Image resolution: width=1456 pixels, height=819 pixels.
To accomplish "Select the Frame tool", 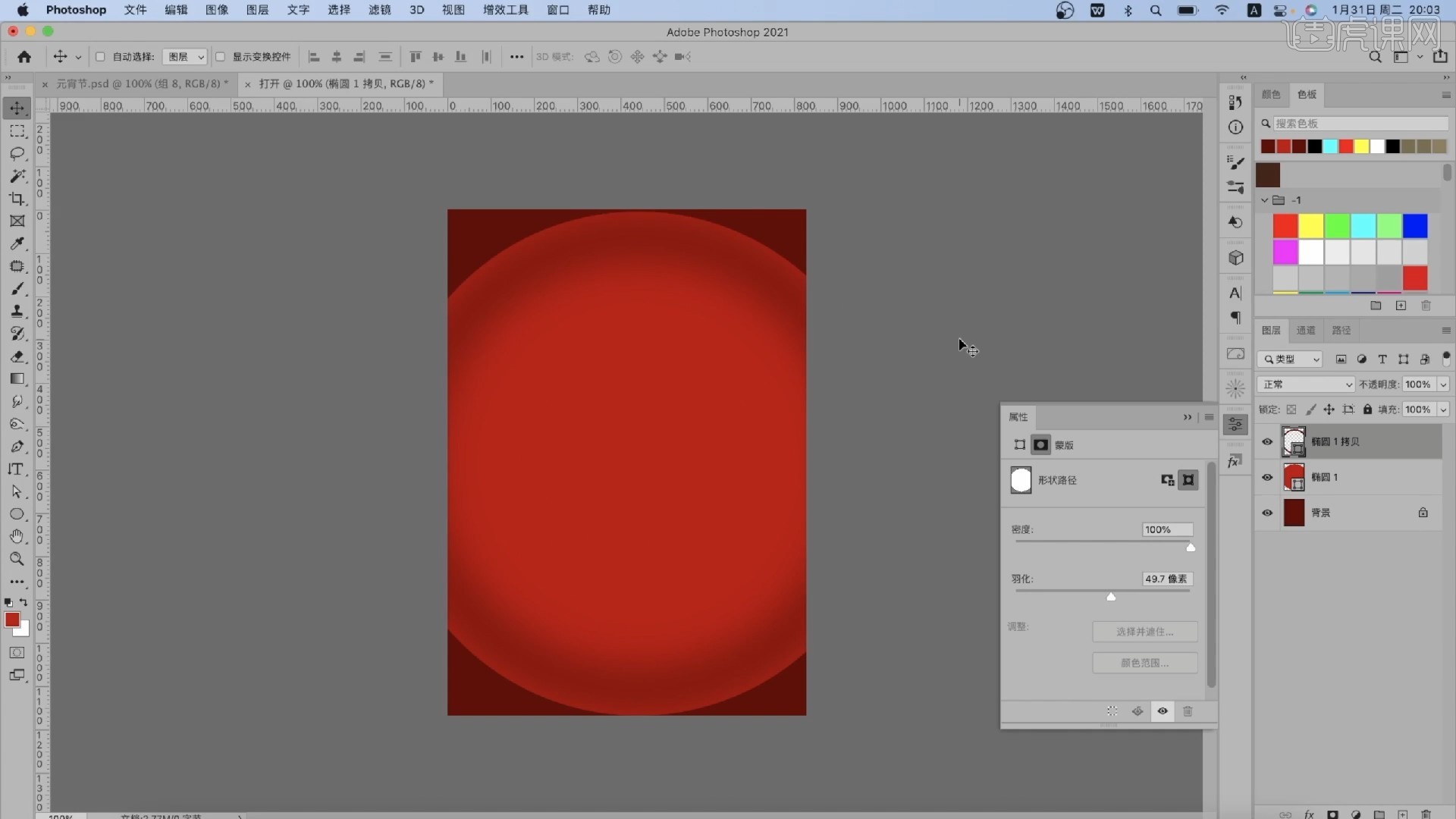I will tap(17, 221).
